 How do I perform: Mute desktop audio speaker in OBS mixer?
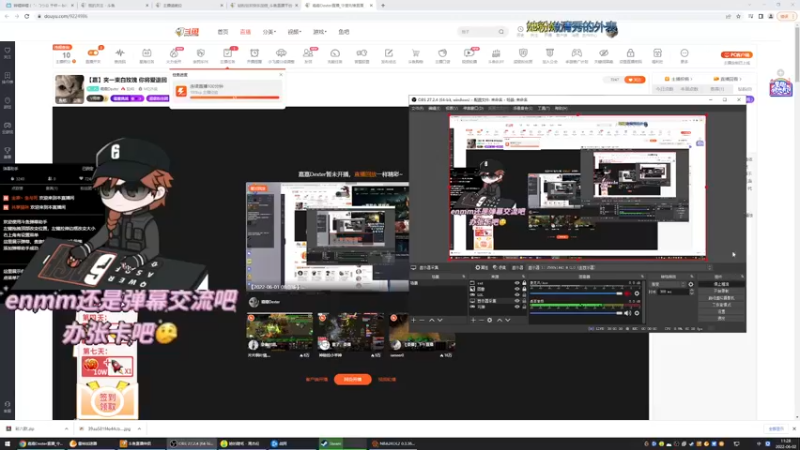pyautogui.click(x=628, y=313)
